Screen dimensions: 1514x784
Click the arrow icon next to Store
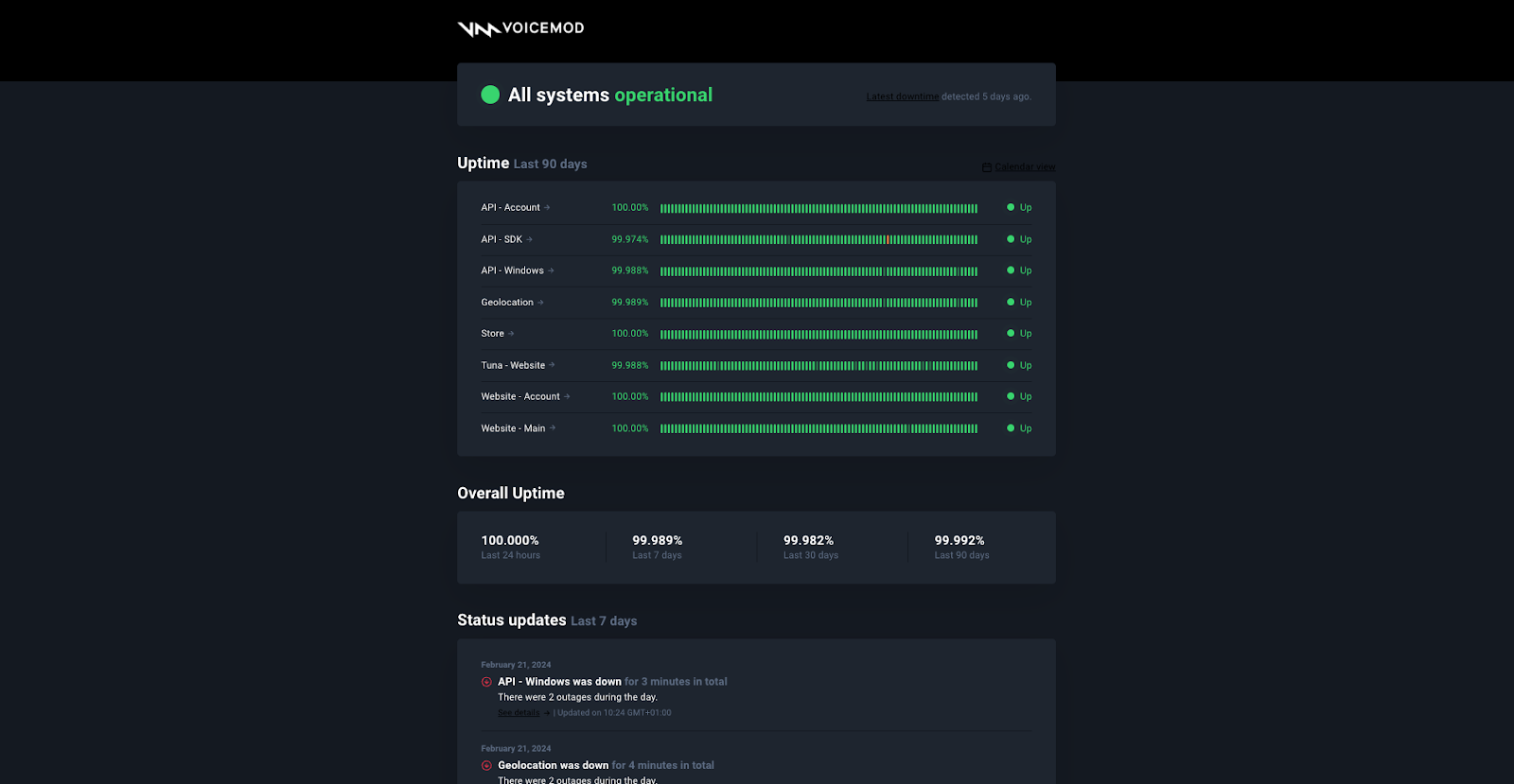[511, 334]
